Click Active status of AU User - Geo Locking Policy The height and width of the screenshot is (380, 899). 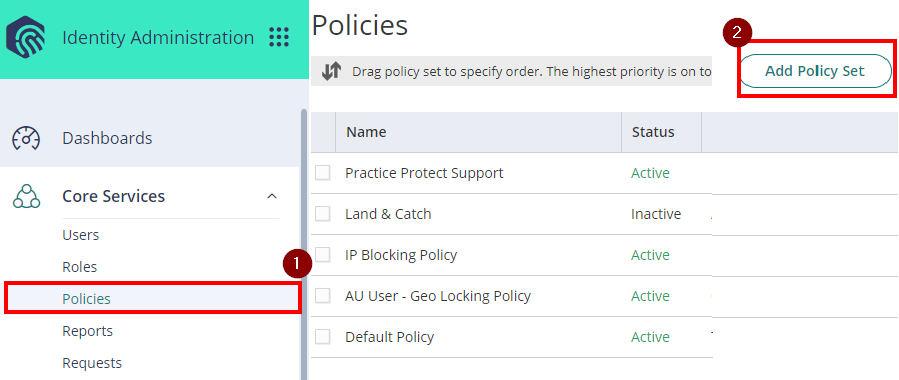[650, 296]
